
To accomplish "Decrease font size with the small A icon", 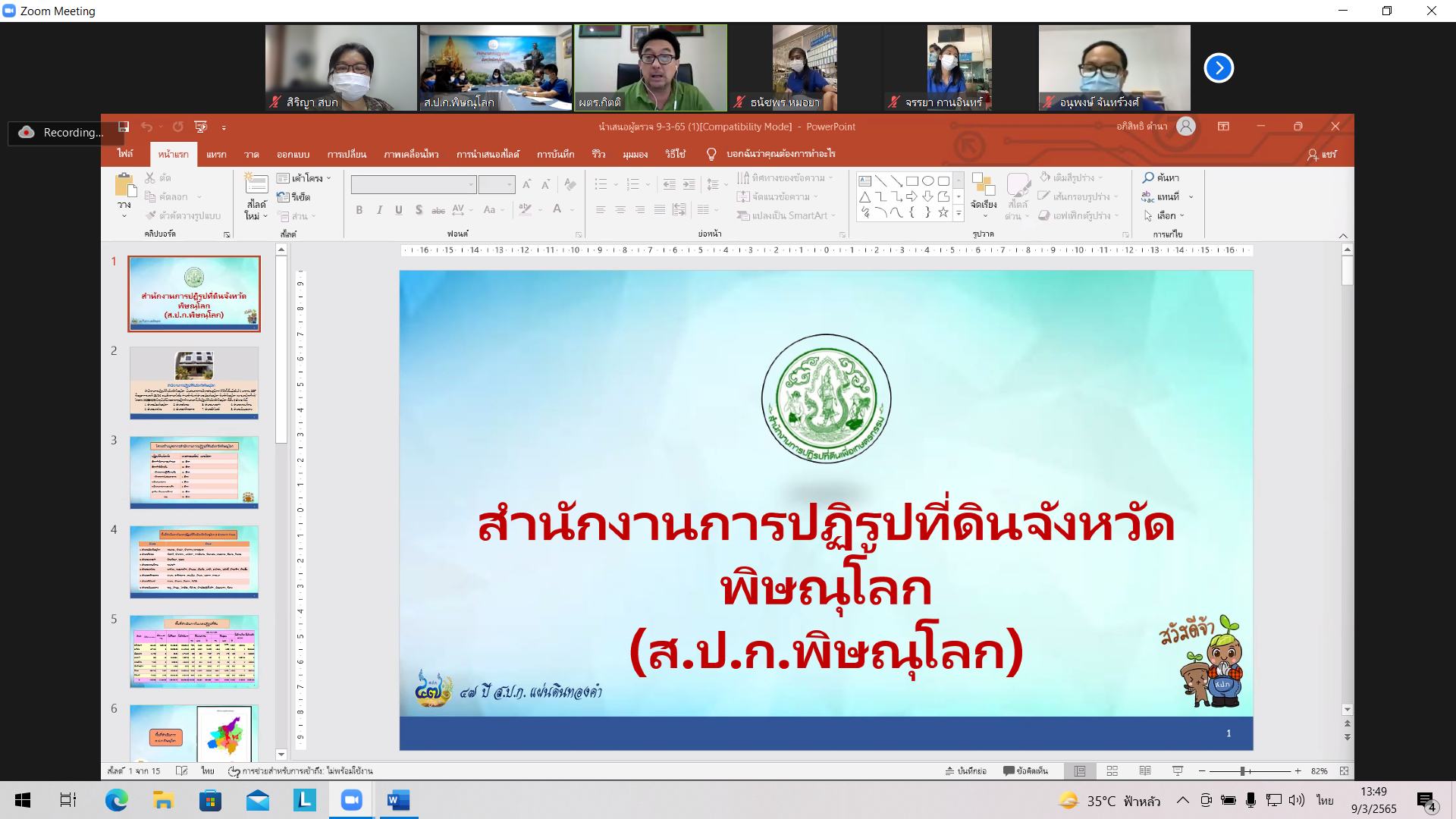I will click(x=545, y=184).
